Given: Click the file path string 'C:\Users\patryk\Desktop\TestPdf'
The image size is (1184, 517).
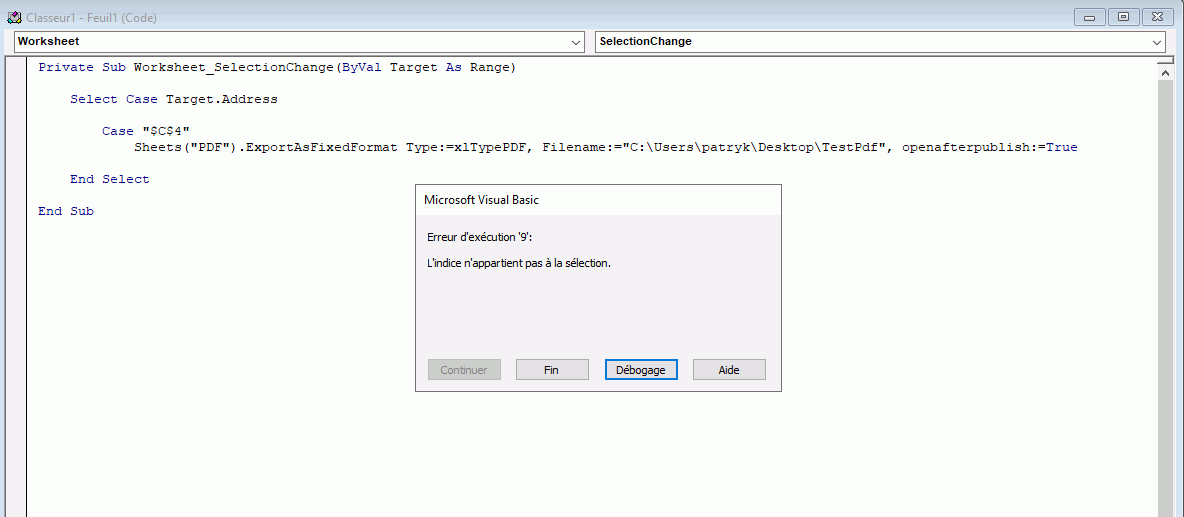Looking at the screenshot, I should 754,148.
